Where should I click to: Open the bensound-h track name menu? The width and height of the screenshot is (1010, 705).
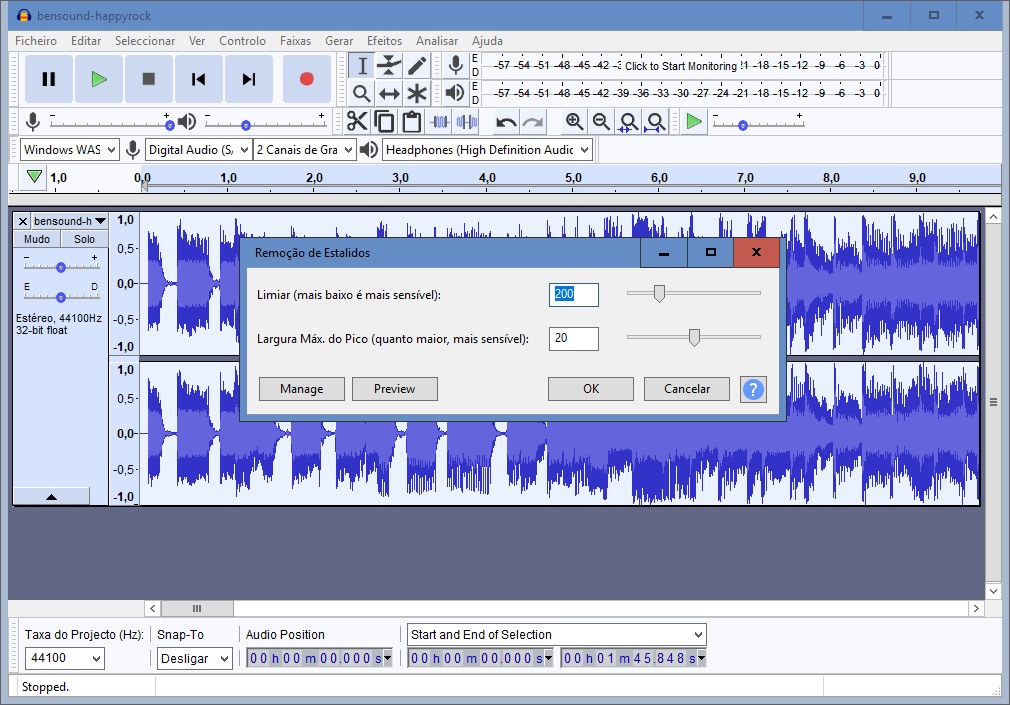pyautogui.click(x=70, y=221)
